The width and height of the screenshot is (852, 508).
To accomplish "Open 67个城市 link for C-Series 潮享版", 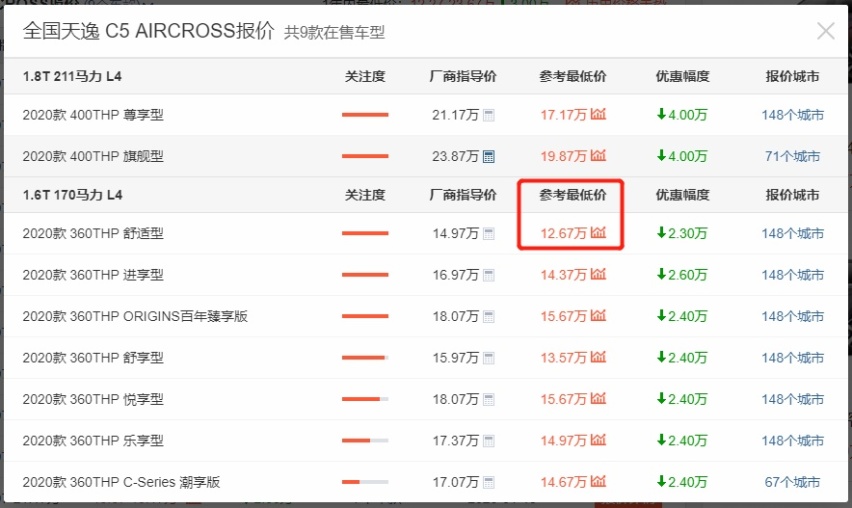I will (792, 482).
